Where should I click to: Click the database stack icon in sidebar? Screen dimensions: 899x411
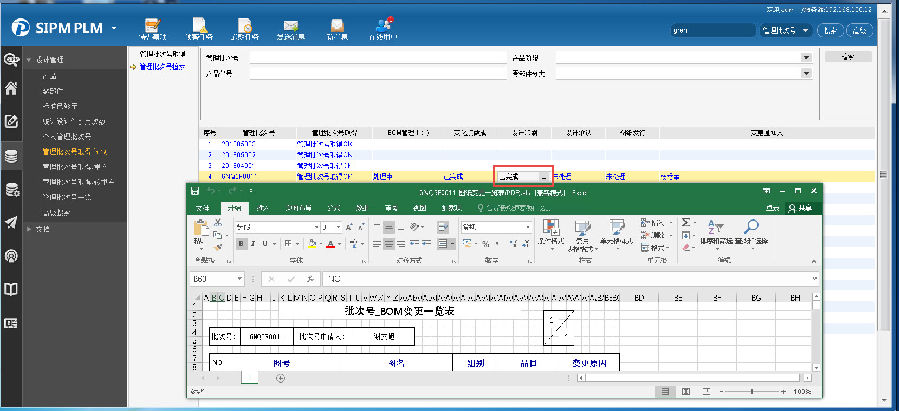point(11,156)
